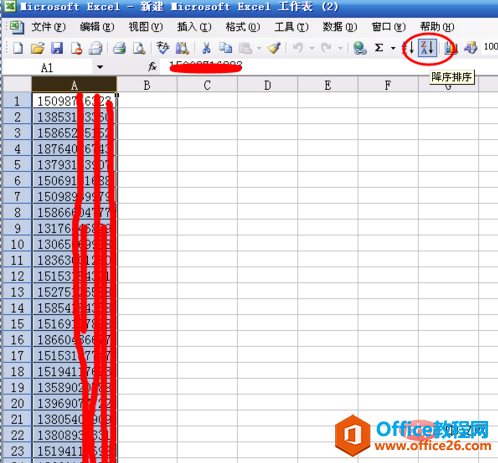Image resolution: width=498 pixels, height=463 pixels.
Task: Open the 工具(T) menu
Action: click(x=291, y=27)
